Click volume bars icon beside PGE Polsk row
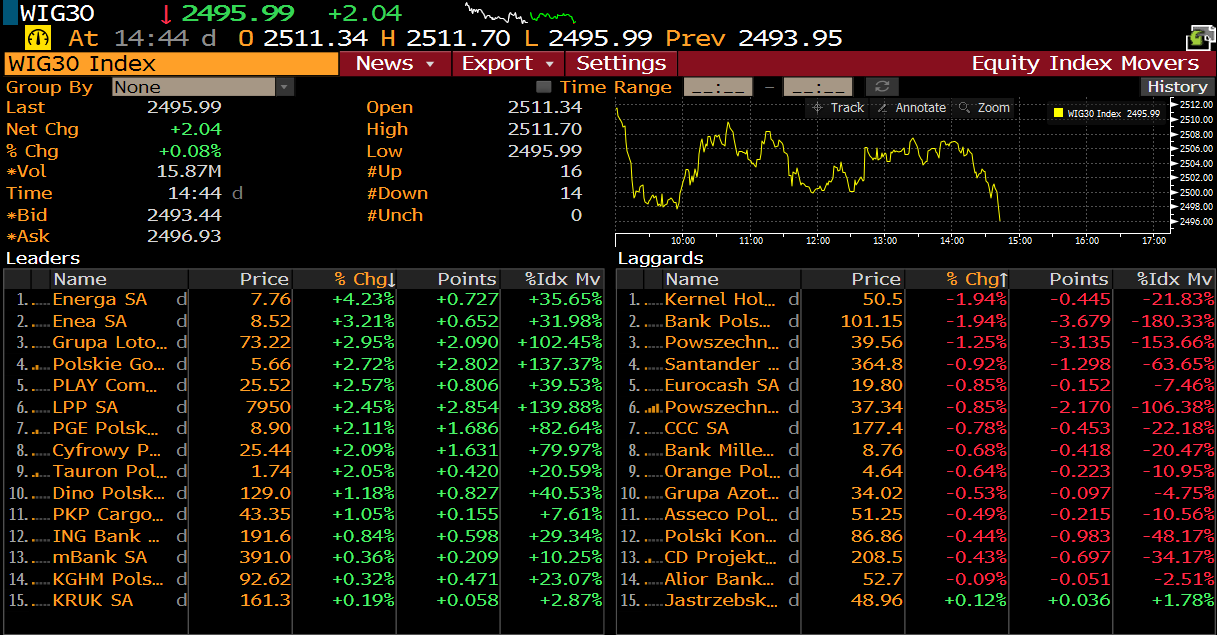The image size is (1217, 635). 40,430
